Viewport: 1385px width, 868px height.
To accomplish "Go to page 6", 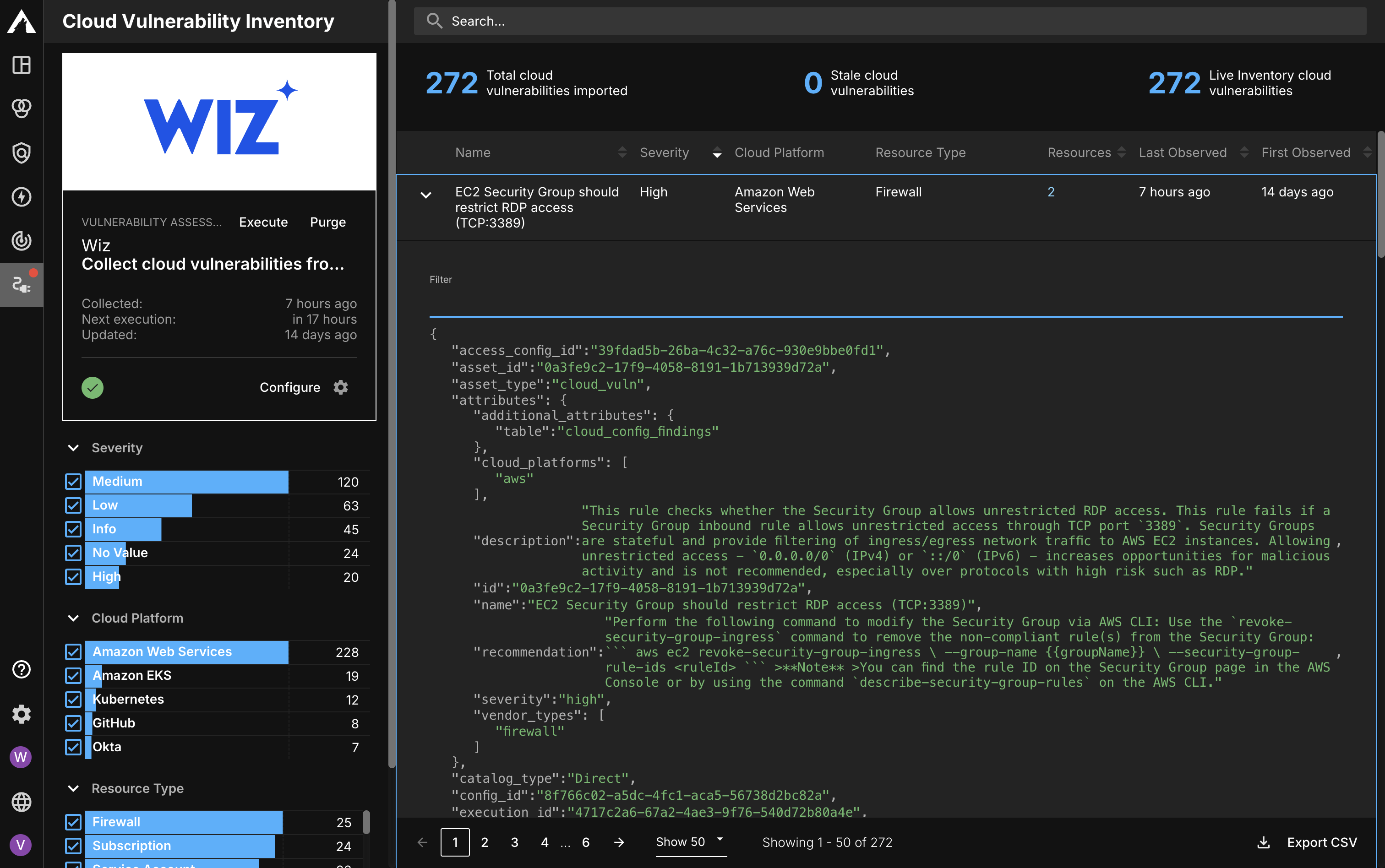I will tap(586, 842).
